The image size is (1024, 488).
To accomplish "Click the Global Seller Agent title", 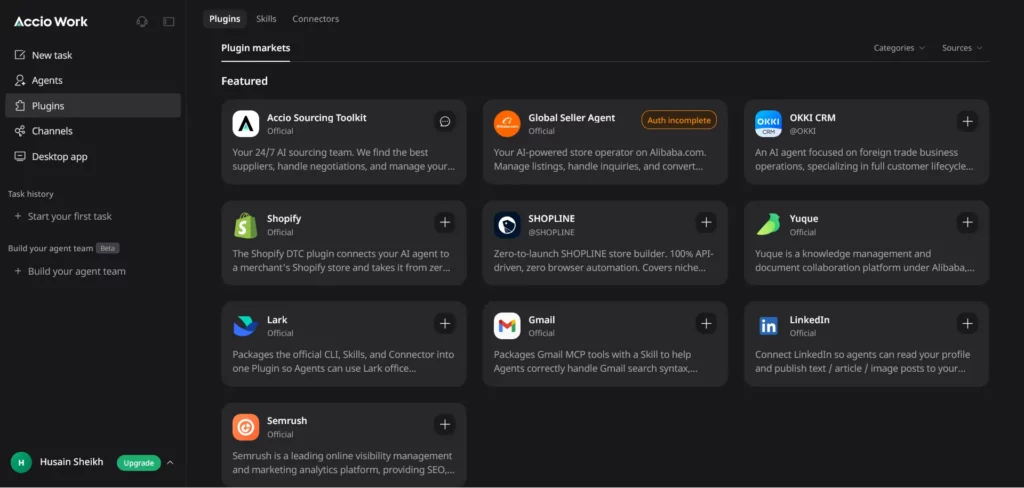I will pyautogui.click(x=571, y=118).
